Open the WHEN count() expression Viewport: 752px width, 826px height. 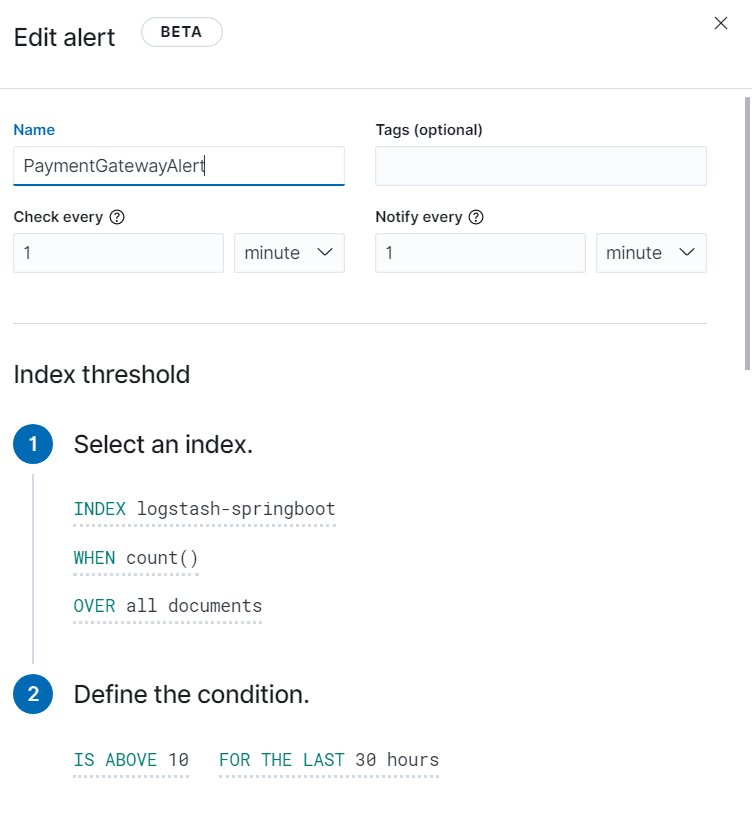click(x=136, y=558)
